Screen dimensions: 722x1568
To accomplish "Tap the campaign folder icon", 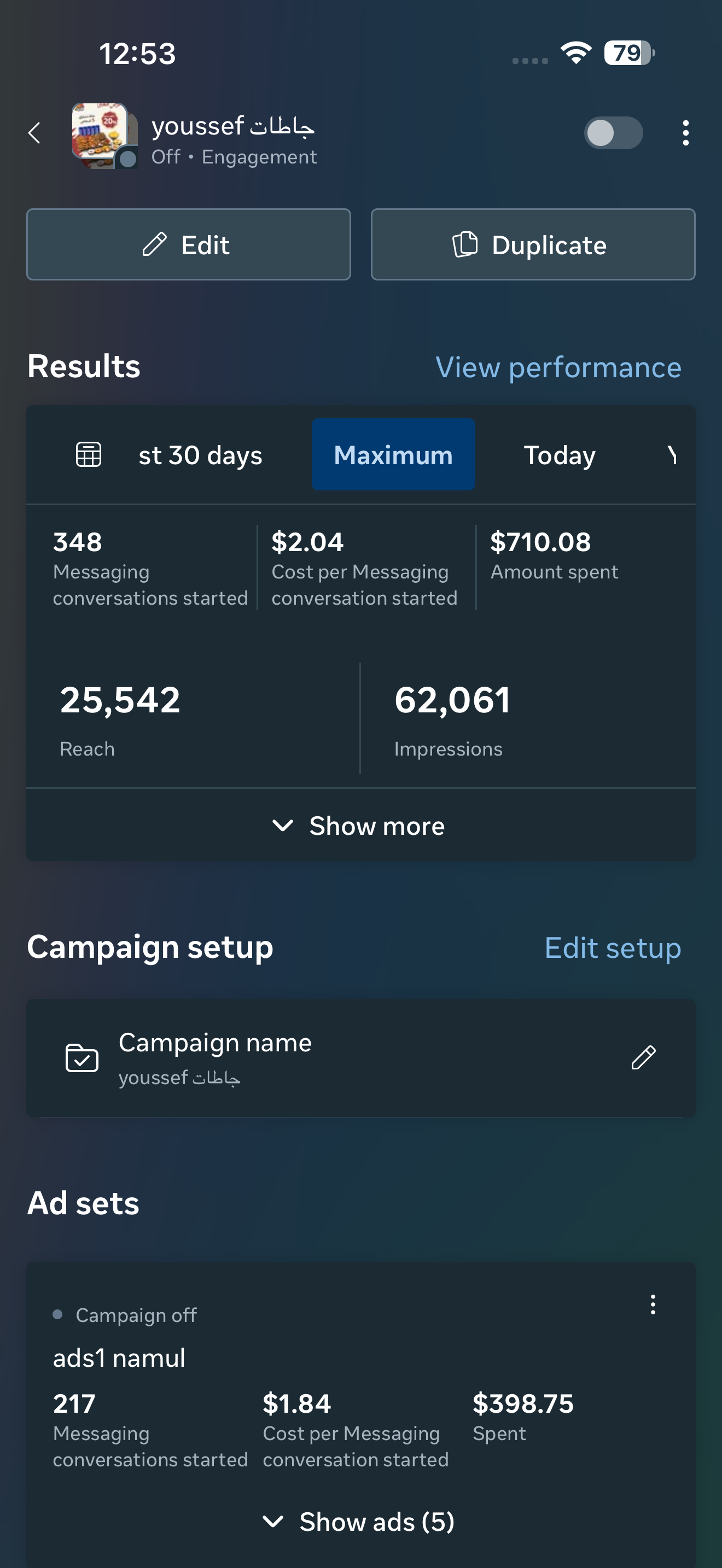I will (x=81, y=1058).
